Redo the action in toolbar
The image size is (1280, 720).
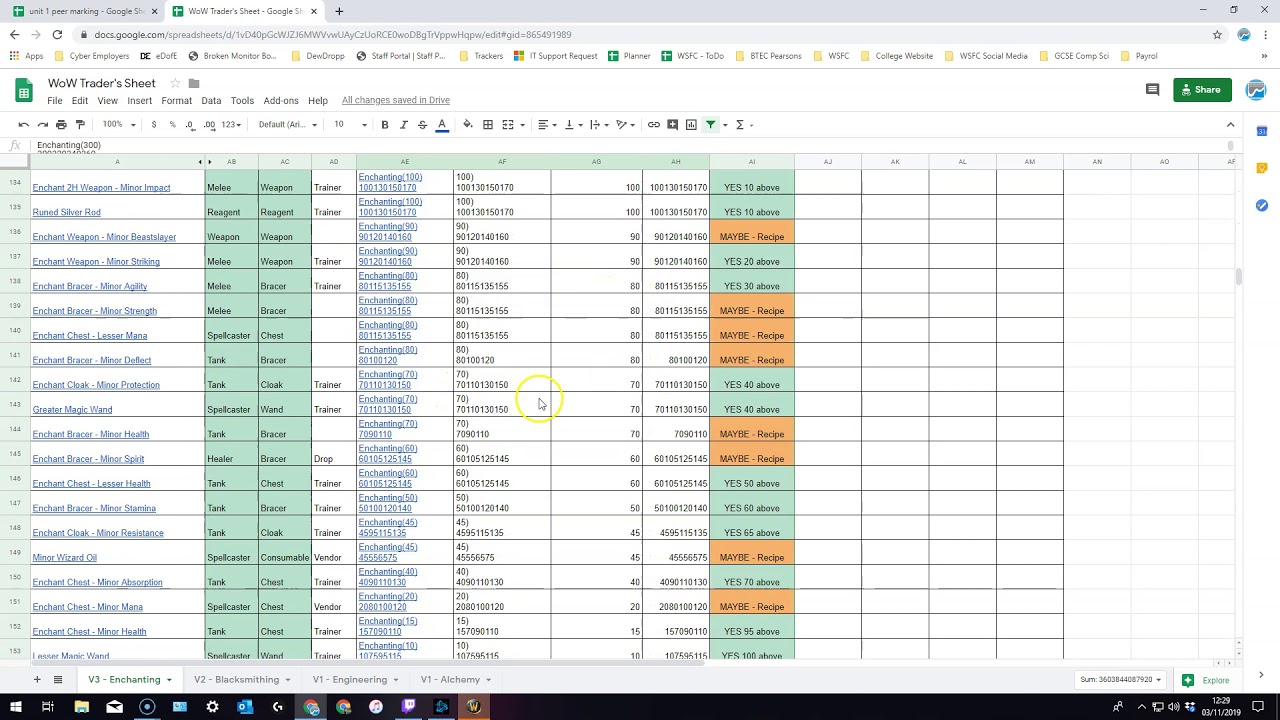pos(42,125)
